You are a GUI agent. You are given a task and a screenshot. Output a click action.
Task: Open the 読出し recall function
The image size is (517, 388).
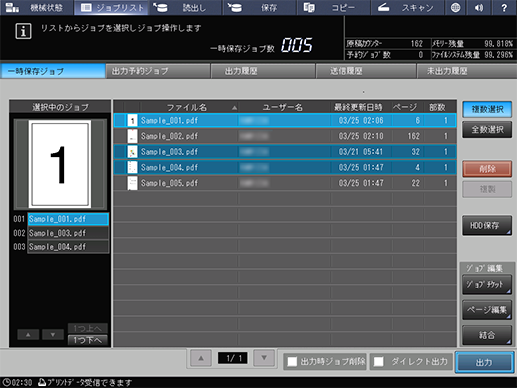(x=186, y=7)
